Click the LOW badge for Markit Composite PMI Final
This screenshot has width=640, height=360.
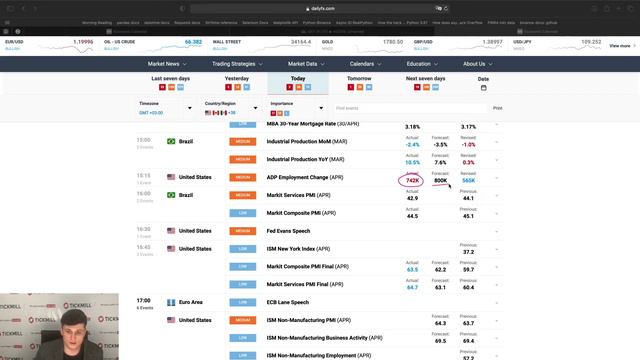click(243, 267)
